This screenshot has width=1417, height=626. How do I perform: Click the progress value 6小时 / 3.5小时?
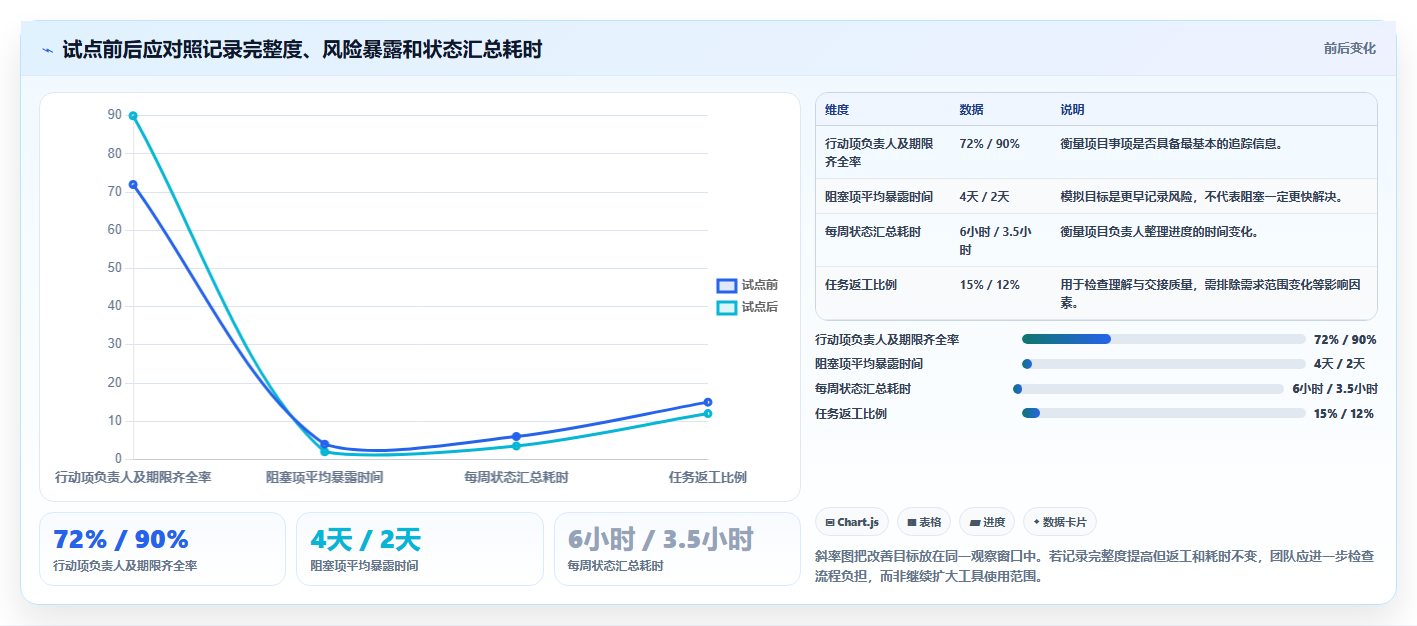pos(1335,389)
